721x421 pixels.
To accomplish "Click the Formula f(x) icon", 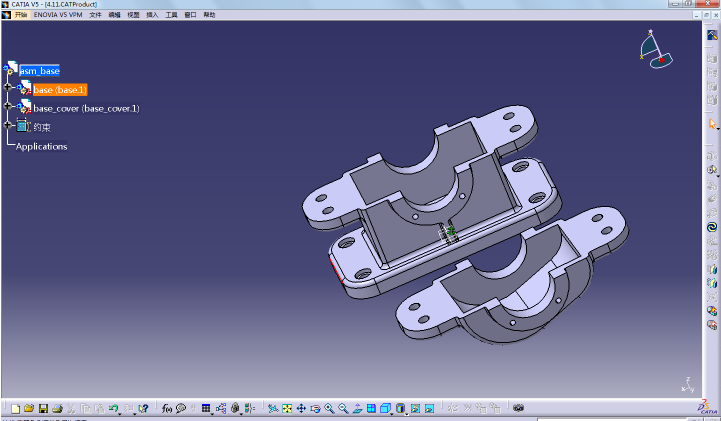I will (167, 408).
